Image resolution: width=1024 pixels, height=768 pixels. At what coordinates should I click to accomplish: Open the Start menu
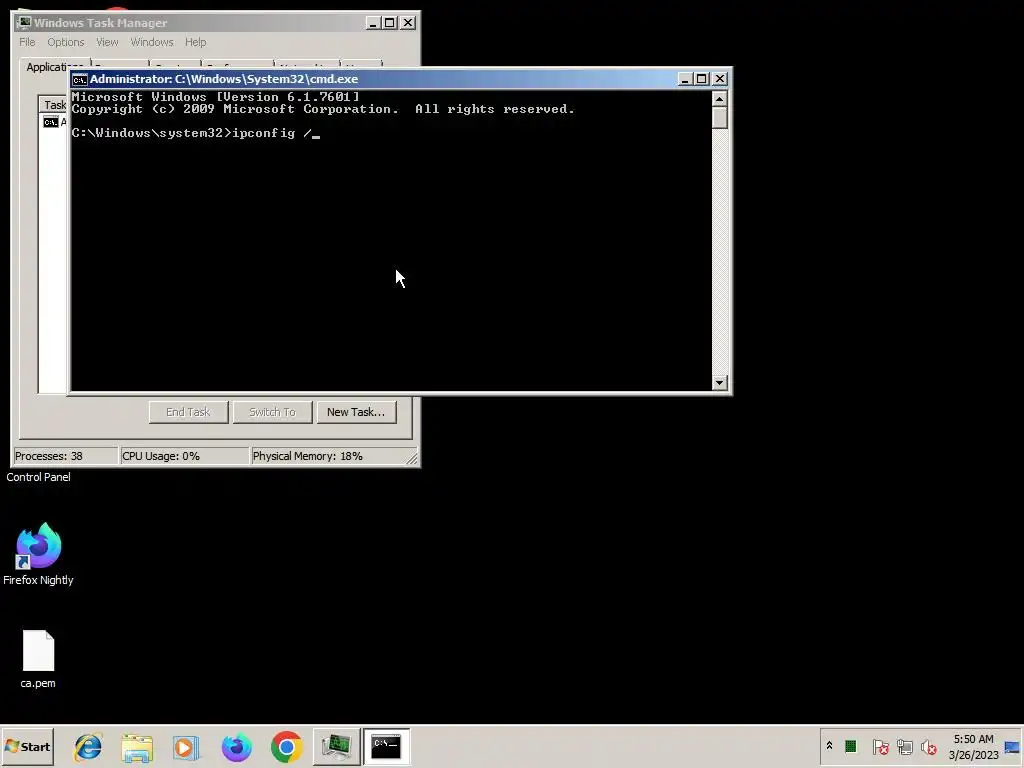click(x=27, y=746)
